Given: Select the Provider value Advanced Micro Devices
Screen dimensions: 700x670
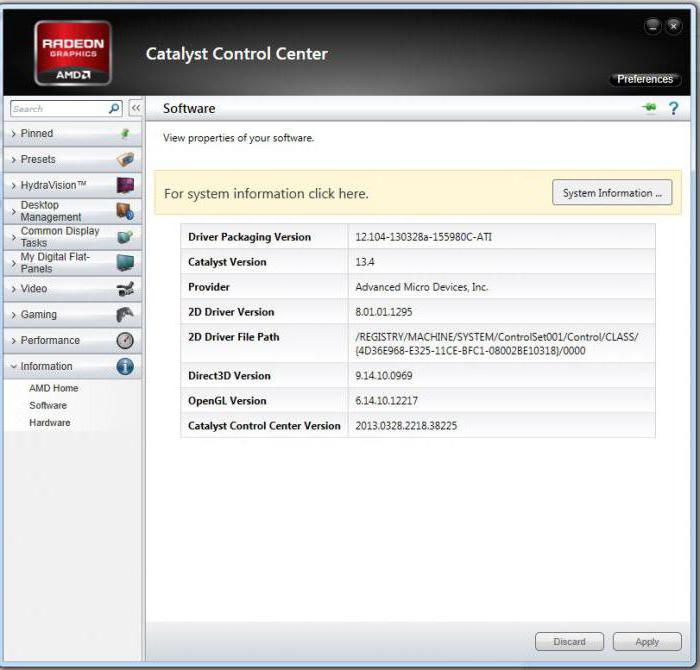Looking at the screenshot, I should click(422, 287).
